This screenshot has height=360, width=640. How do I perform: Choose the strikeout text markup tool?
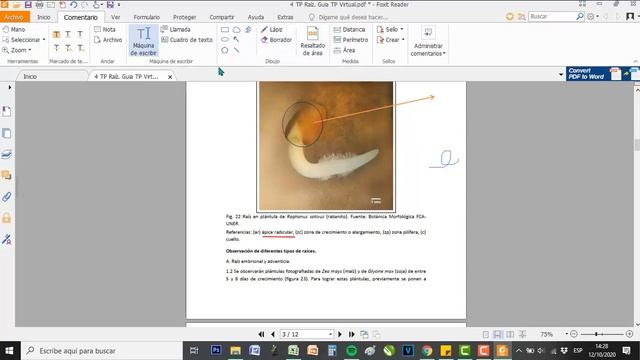click(56, 48)
